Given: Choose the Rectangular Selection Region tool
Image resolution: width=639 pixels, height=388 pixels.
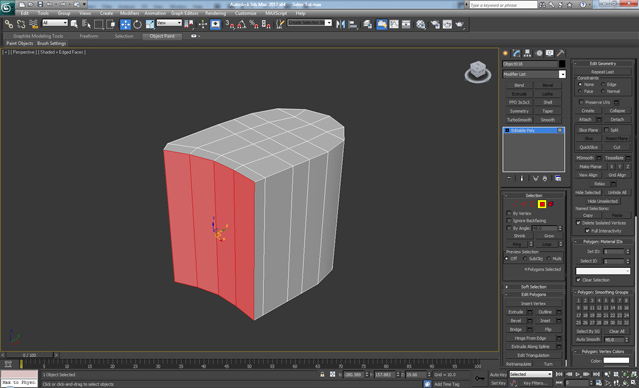Looking at the screenshot, I should tap(99, 24).
